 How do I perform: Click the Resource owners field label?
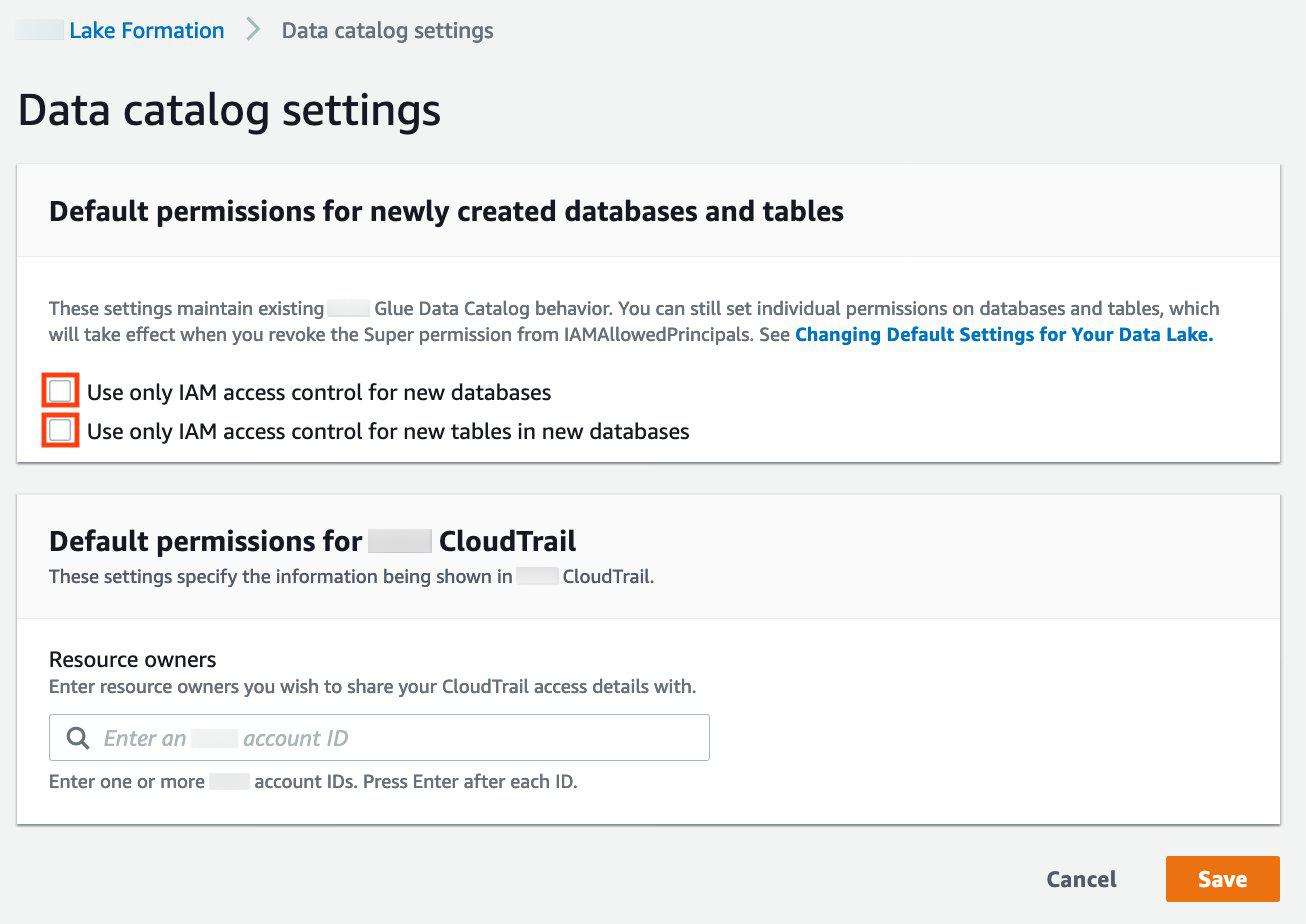pos(133,659)
